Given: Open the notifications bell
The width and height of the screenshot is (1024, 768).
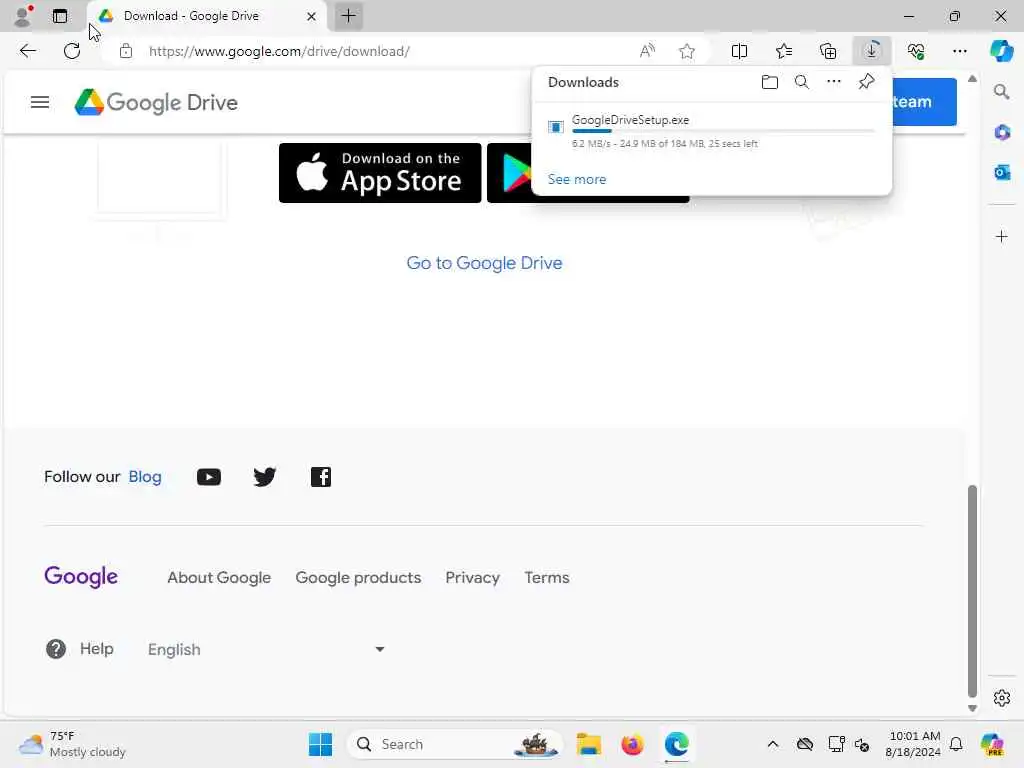Looking at the screenshot, I should (x=956, y=744).
